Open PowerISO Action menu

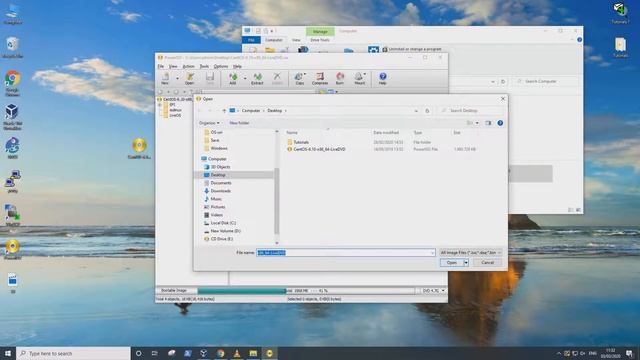point(188,66)
